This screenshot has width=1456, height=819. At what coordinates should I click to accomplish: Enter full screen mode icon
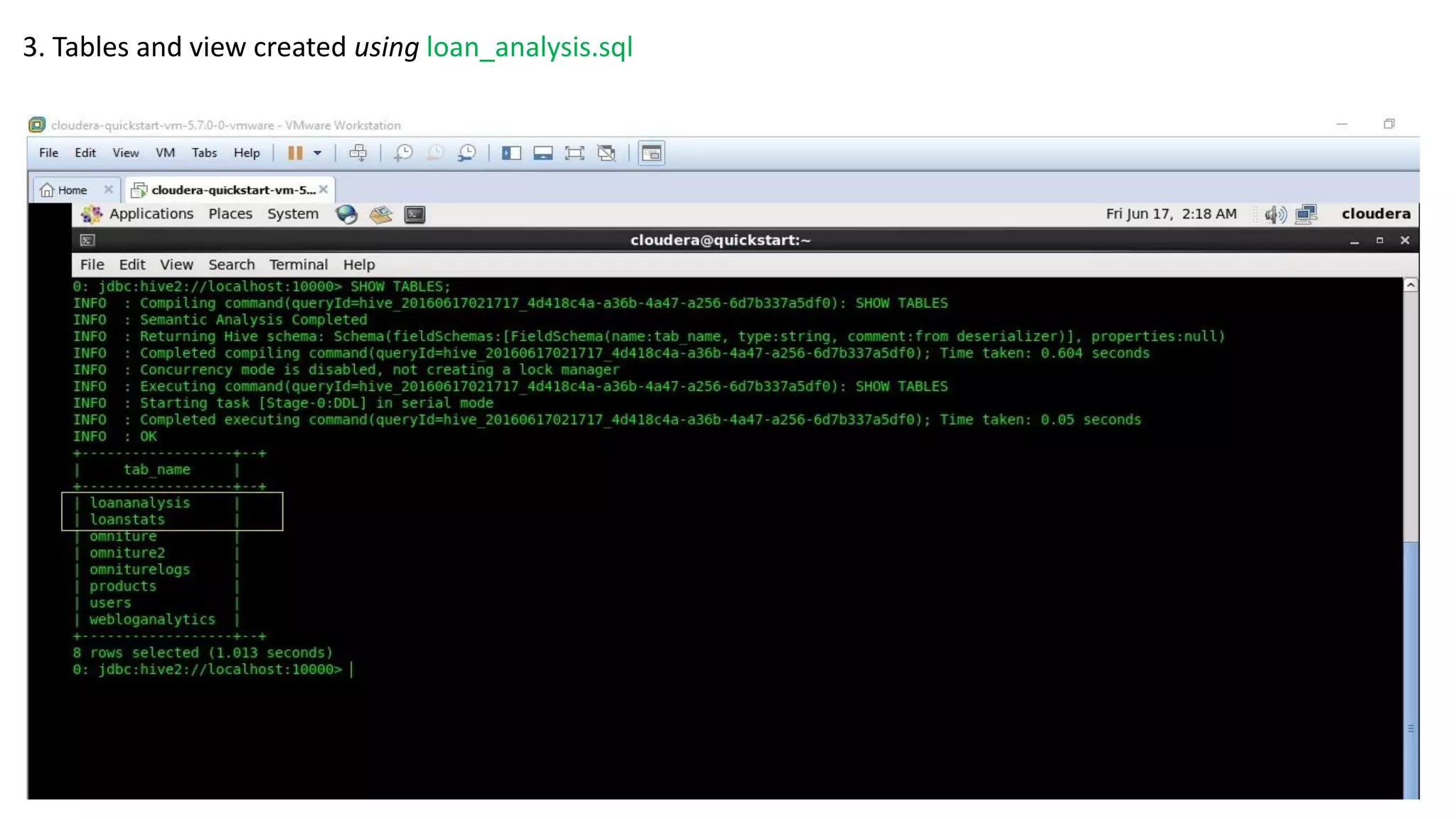click(574, 153)
